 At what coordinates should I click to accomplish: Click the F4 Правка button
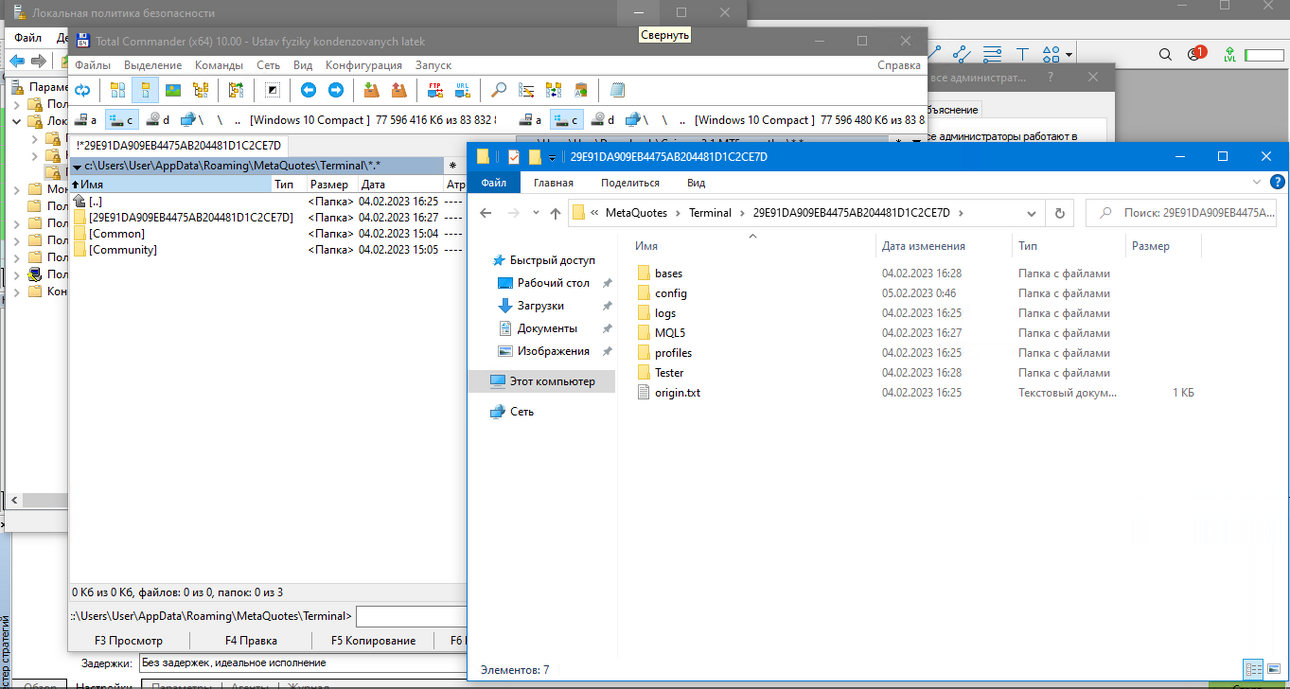point(251,640)
